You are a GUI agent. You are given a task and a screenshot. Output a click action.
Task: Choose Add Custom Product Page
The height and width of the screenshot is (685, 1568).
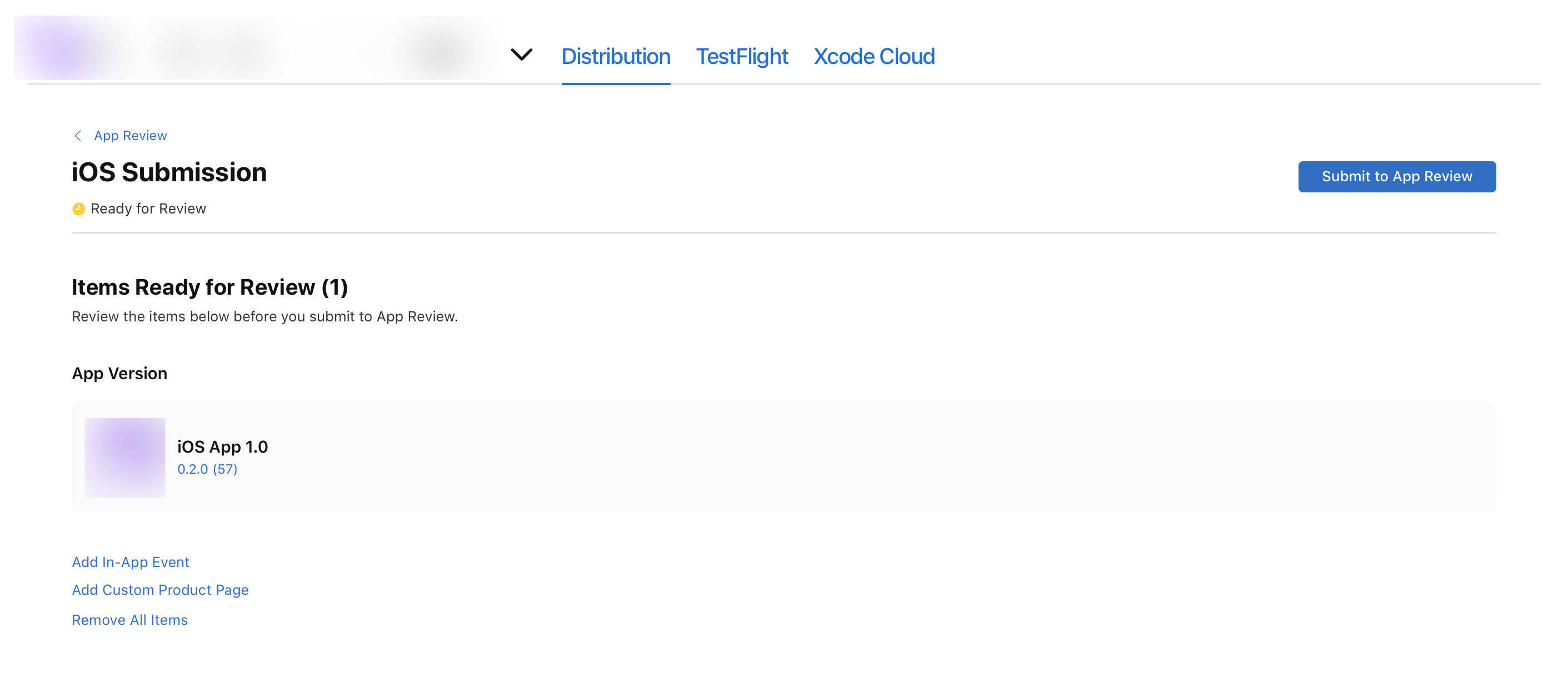(160, 590)
